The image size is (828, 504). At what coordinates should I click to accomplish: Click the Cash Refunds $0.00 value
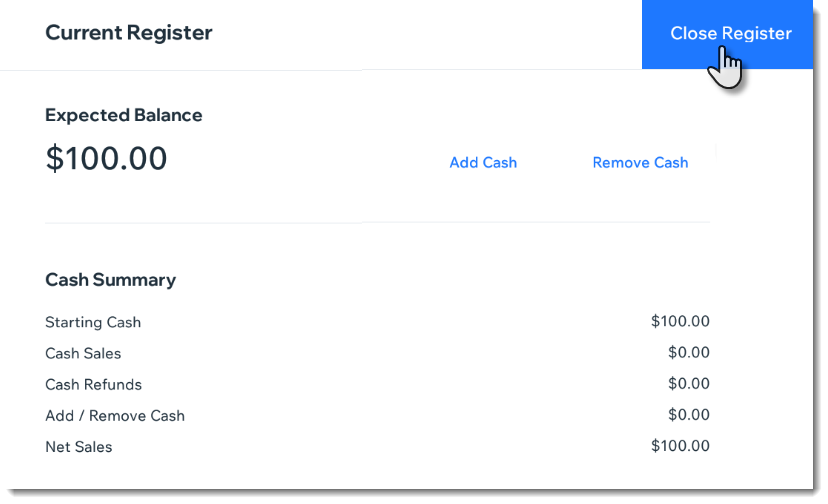(x=689, y=384)
